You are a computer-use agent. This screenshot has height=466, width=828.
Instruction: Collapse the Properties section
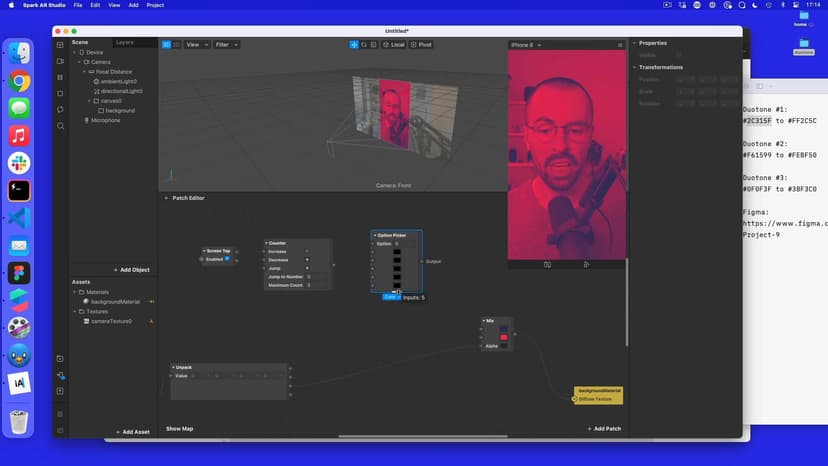634,43
